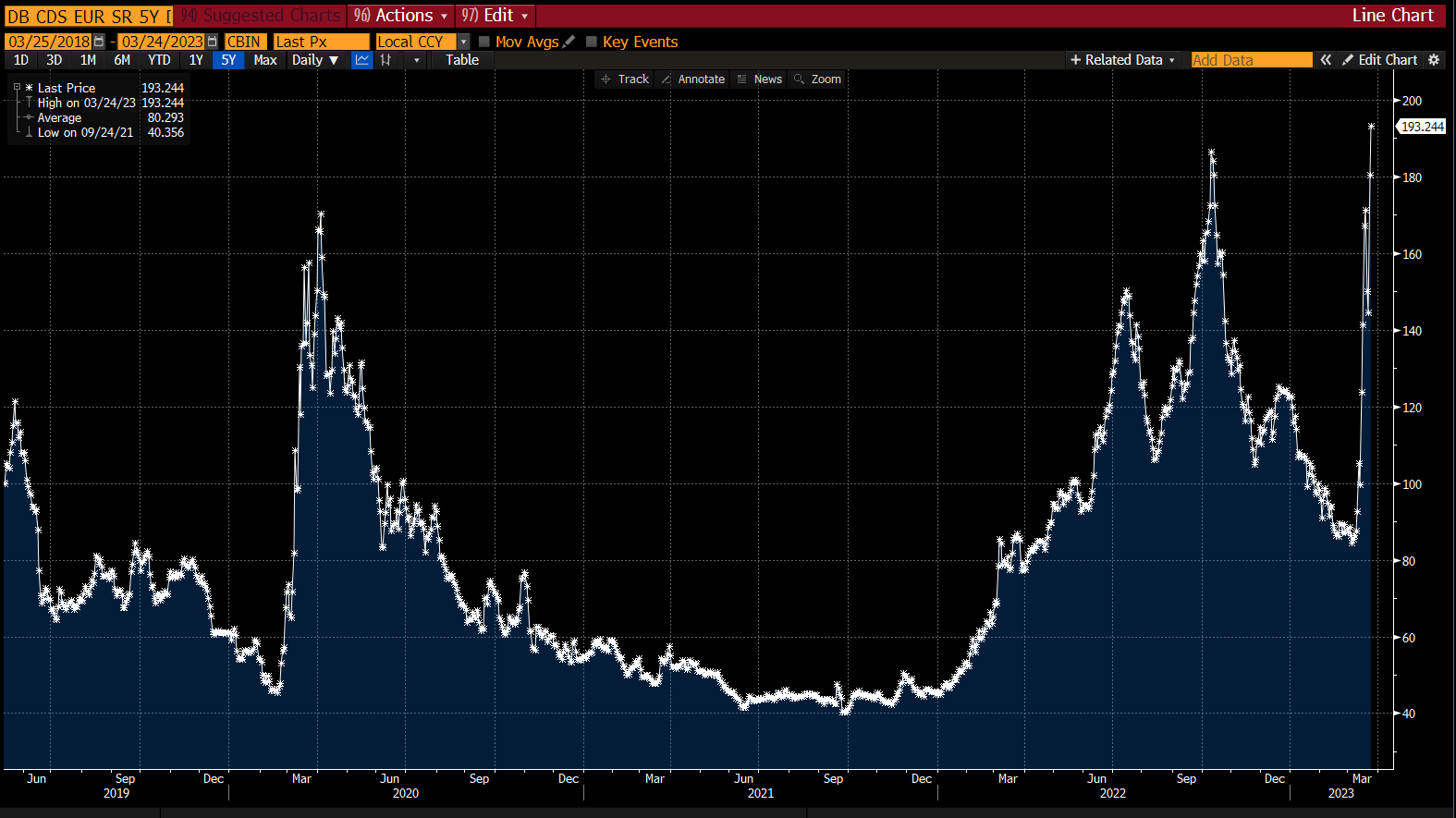
Task: Select the line chart type icon
Action: pyautogui.click(x=362, y=60)
